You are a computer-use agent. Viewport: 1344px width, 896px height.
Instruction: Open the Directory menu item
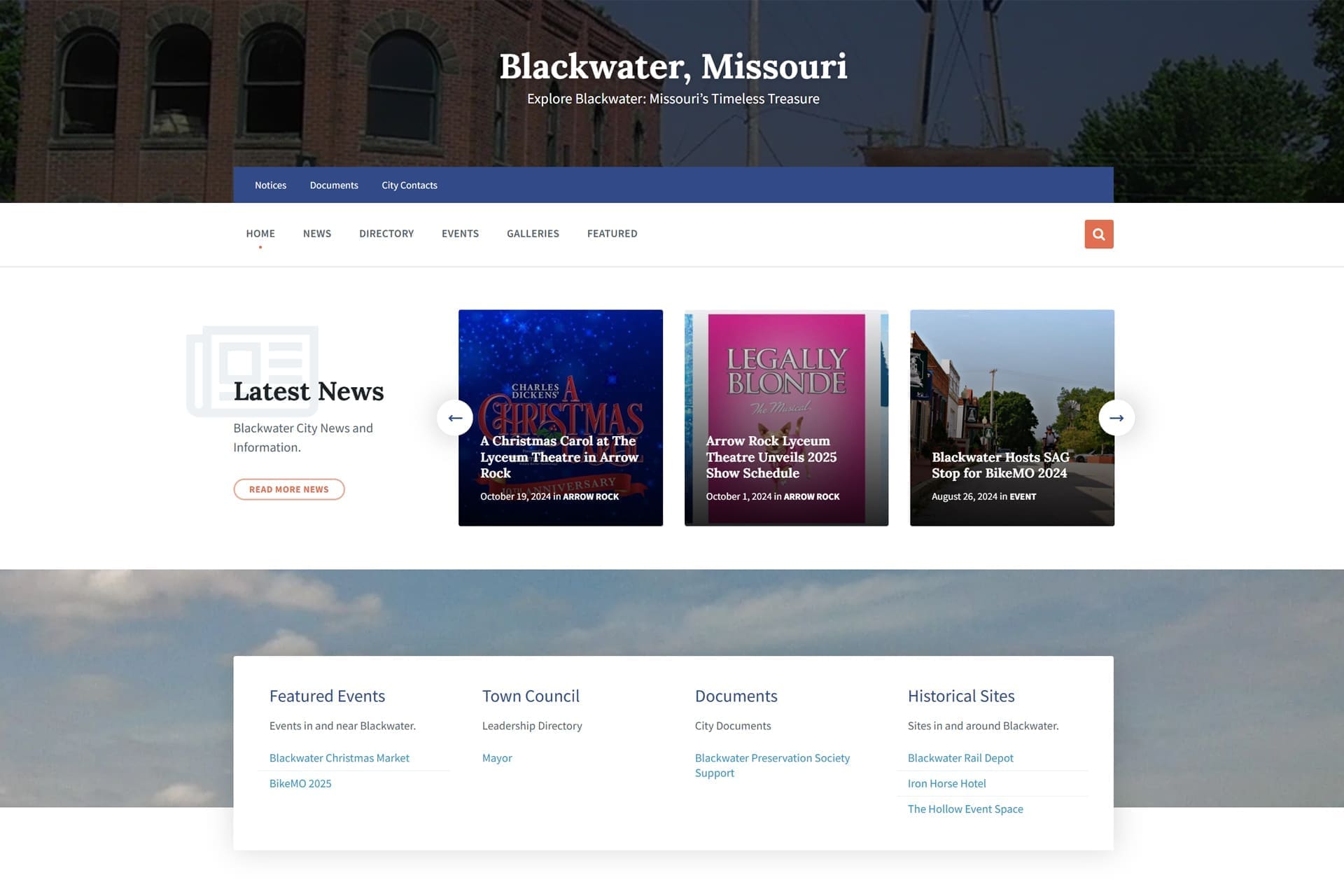(x=386, y=233)
